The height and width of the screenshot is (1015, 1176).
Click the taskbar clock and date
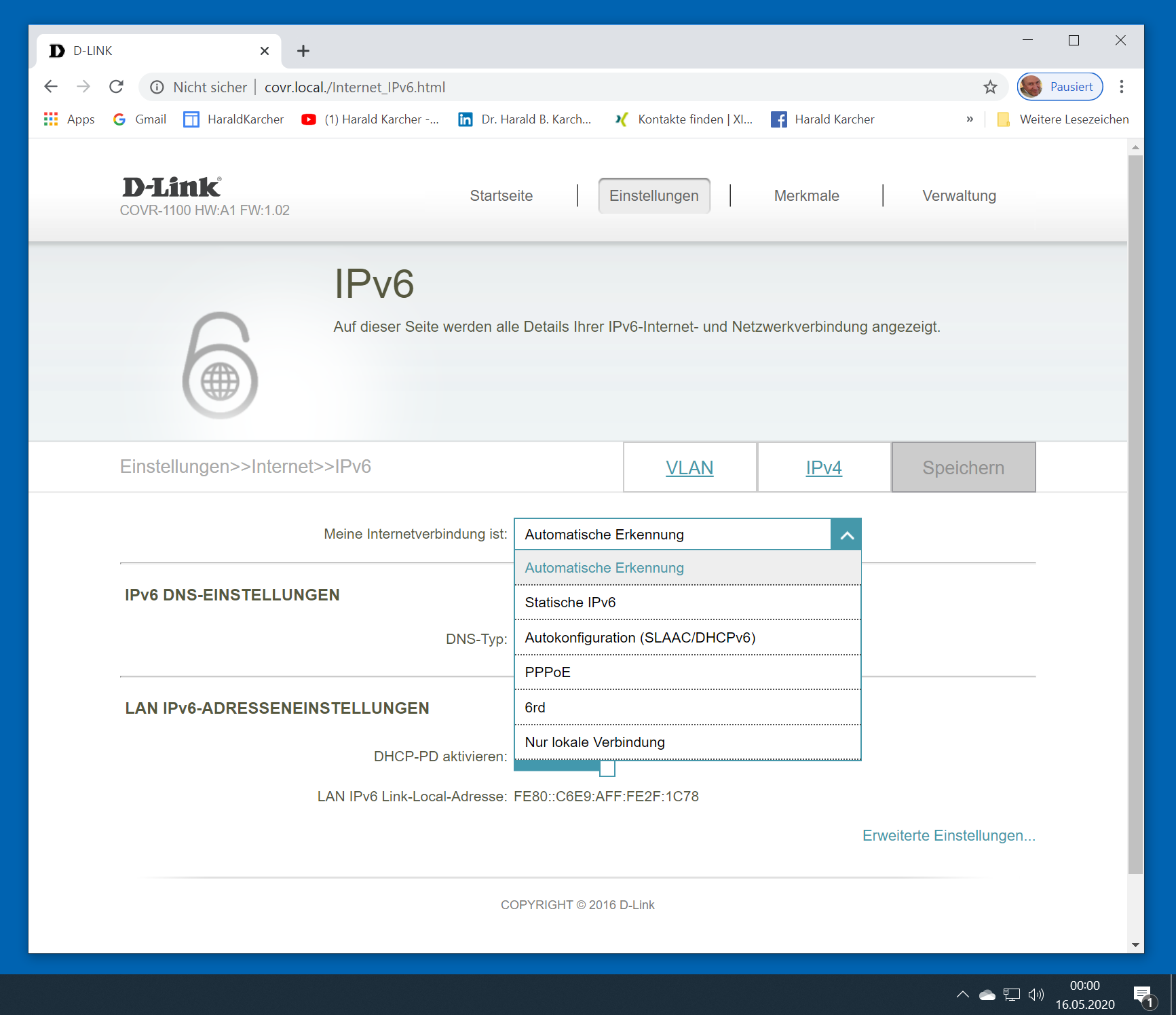[1084, 995]
